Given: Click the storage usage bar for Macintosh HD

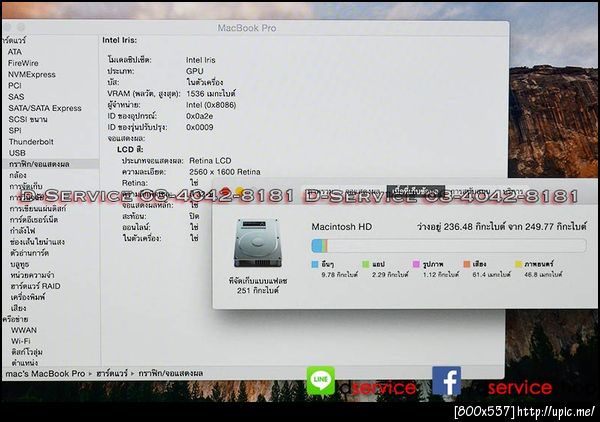Looking at the screenshot, I should pyautogui.click(x=448, y=246).
